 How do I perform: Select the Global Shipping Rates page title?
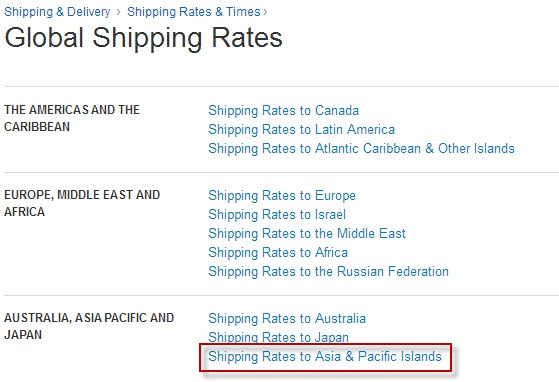tap(143, 38)
